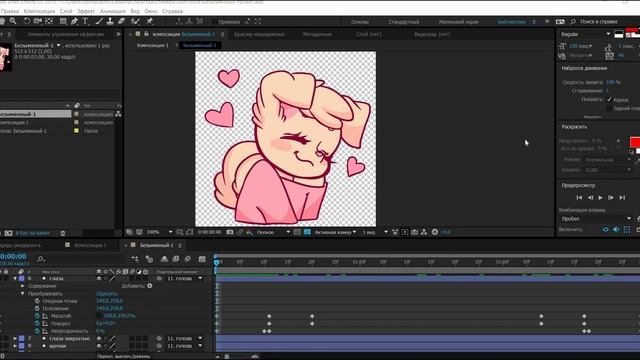
Task: Click the composition flowchart icon under viewer
Action: coord(424,232)
